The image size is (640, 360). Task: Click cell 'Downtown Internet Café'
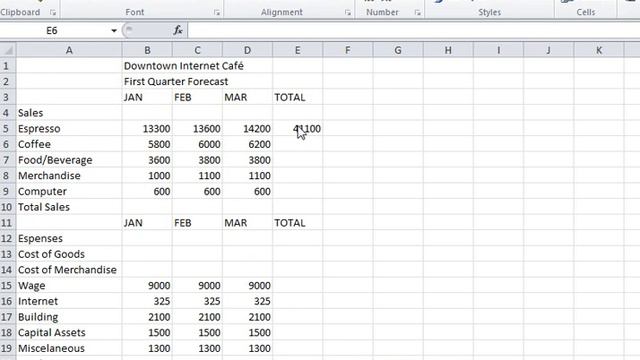click(184, 66)
